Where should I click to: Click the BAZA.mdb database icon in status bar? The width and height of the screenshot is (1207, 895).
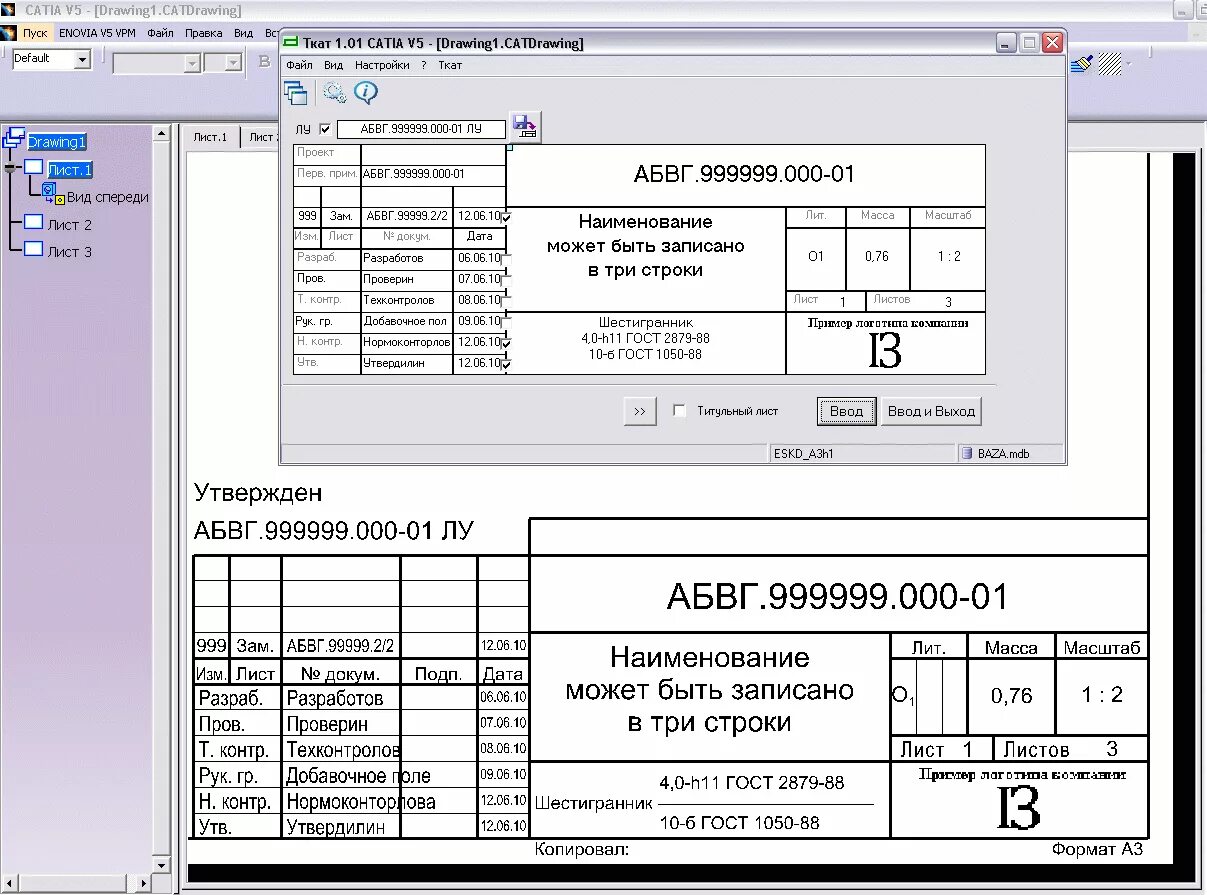tap(967, 453)
